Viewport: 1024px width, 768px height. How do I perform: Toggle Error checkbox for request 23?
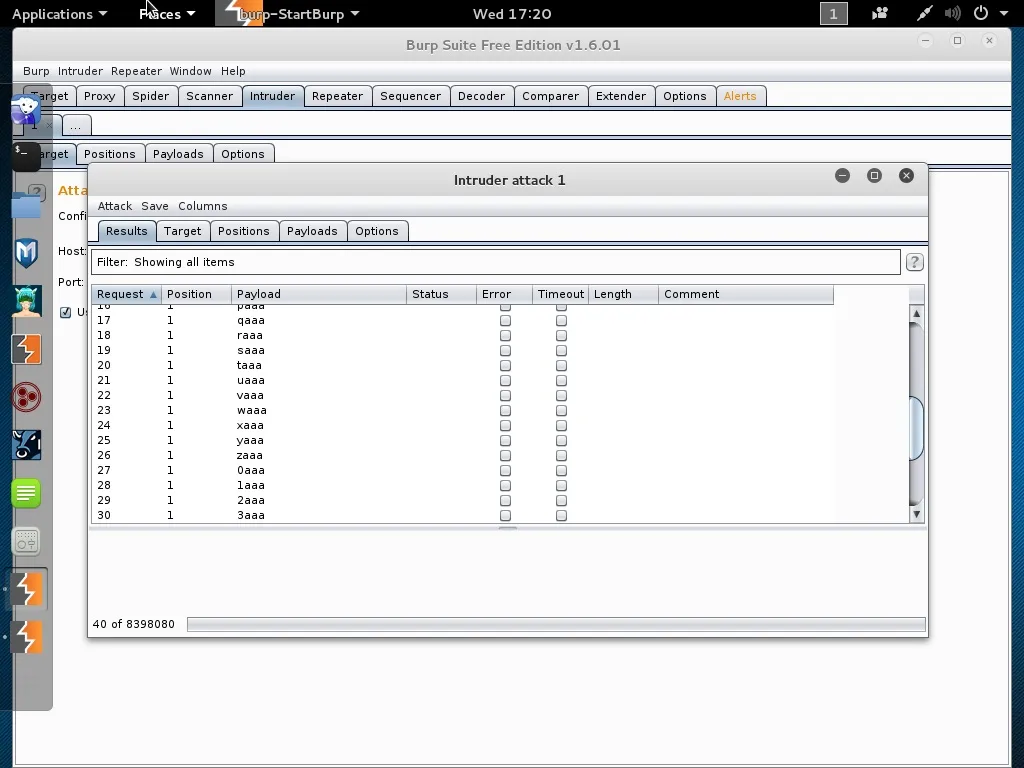[505, 411]
